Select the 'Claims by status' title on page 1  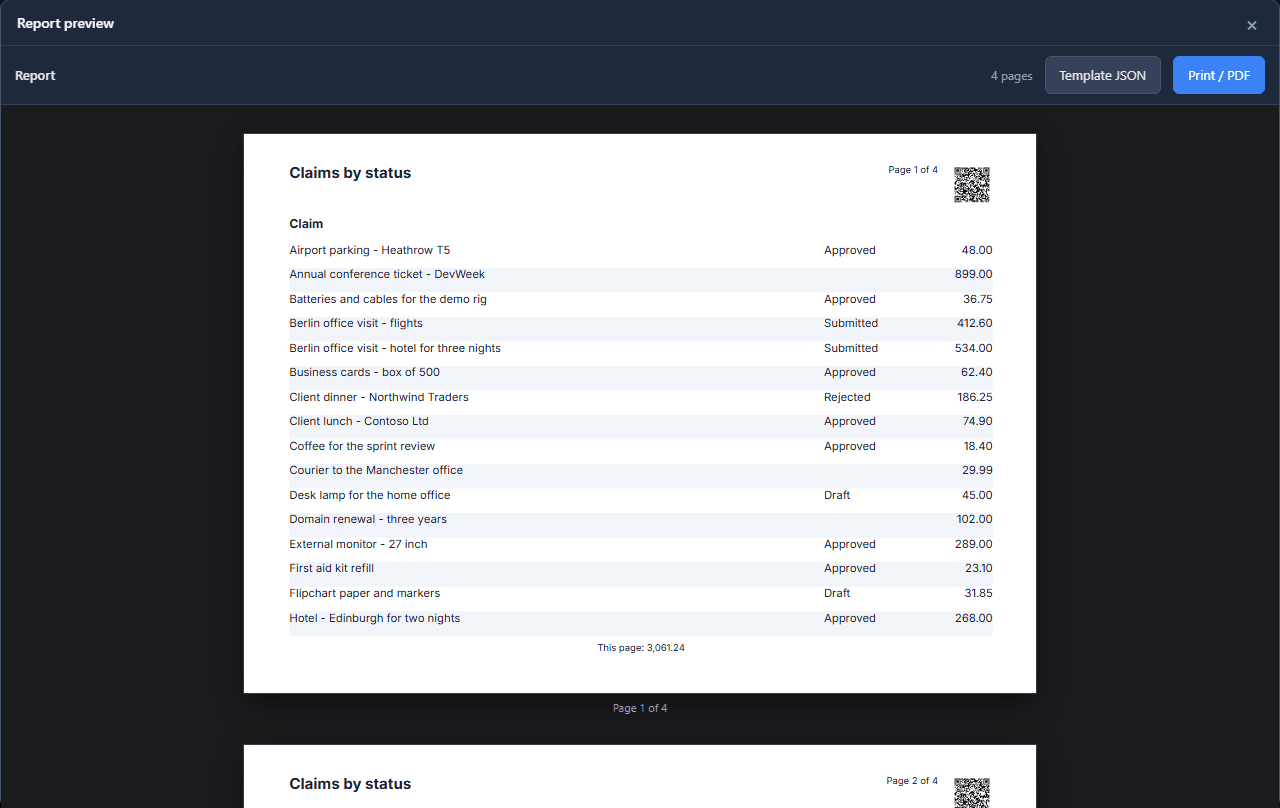tap(350, 173)
